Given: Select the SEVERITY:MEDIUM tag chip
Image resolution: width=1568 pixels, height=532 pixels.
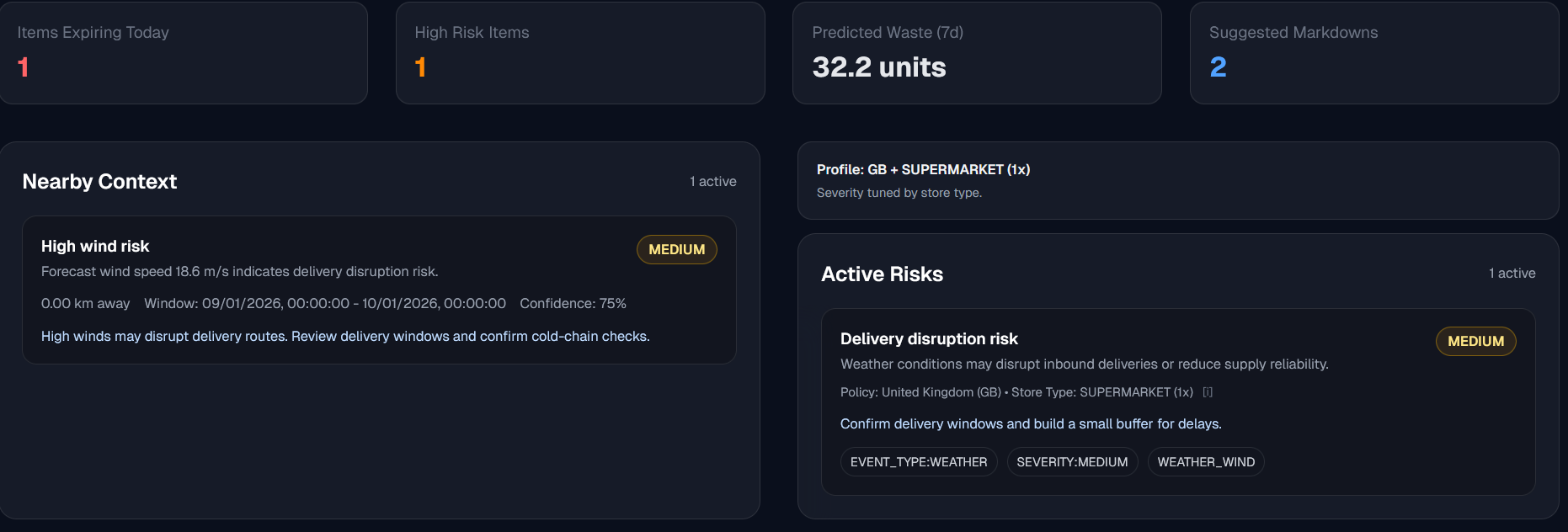Looking at the screenshot, I should [x=1072, y=462].
